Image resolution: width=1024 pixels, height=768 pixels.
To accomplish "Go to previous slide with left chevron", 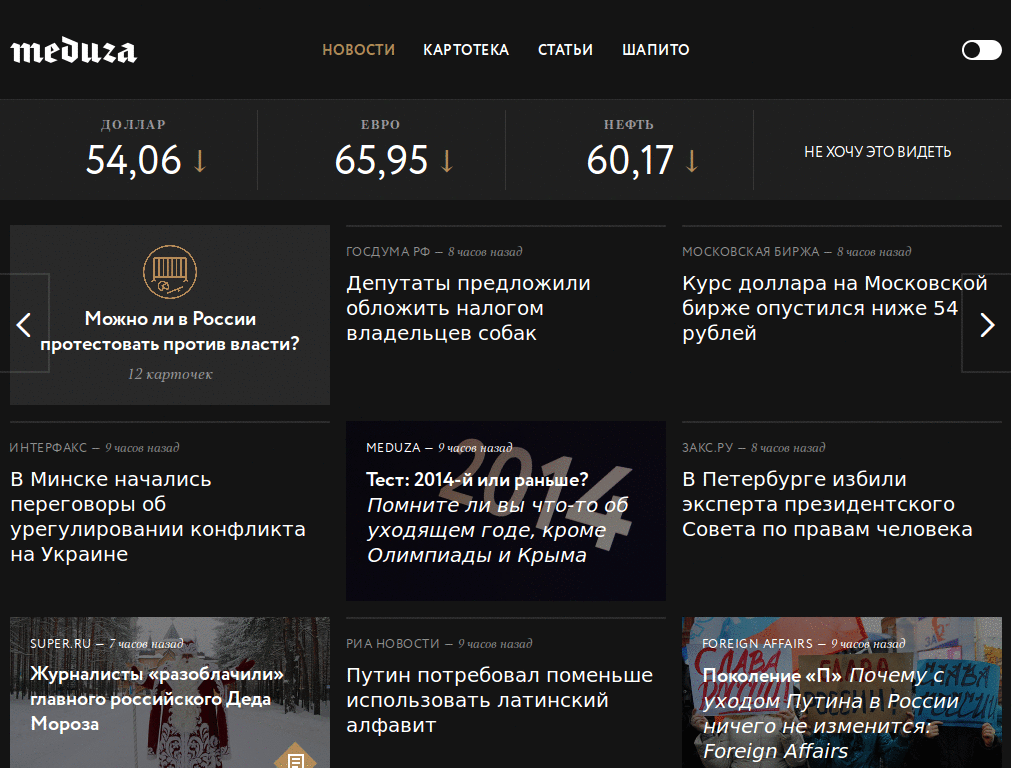I will coord(24,324).
